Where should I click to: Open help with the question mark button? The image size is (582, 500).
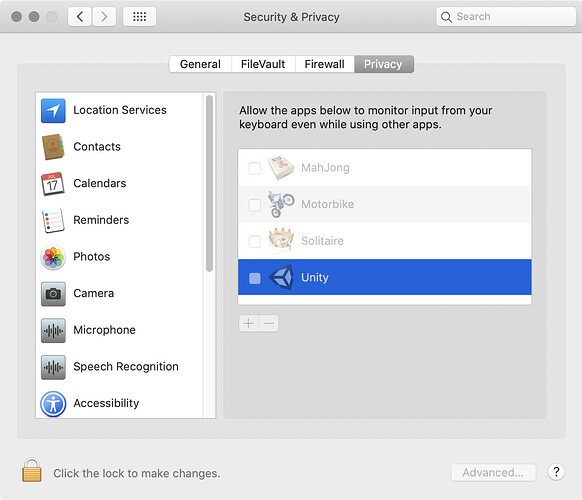coord(556,472)
